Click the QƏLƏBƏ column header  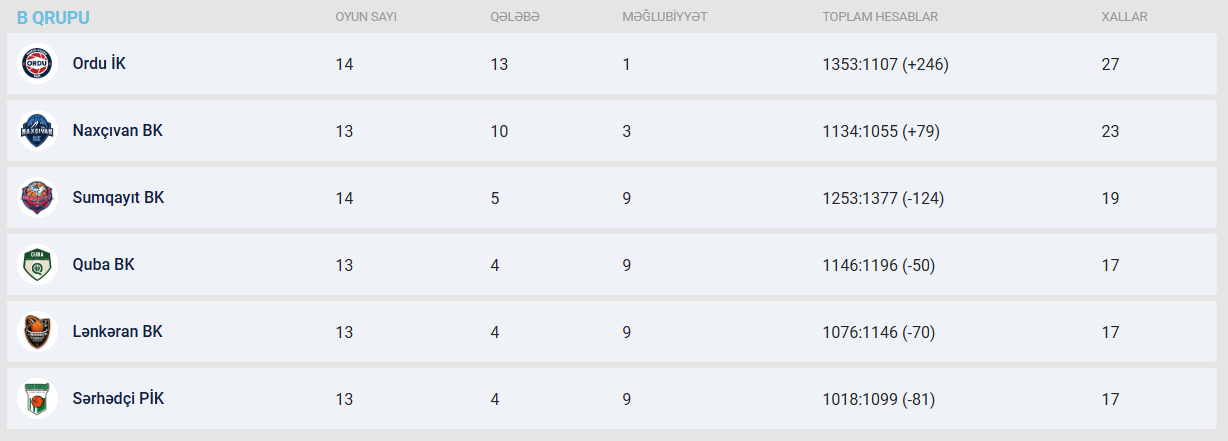point(515,17)
